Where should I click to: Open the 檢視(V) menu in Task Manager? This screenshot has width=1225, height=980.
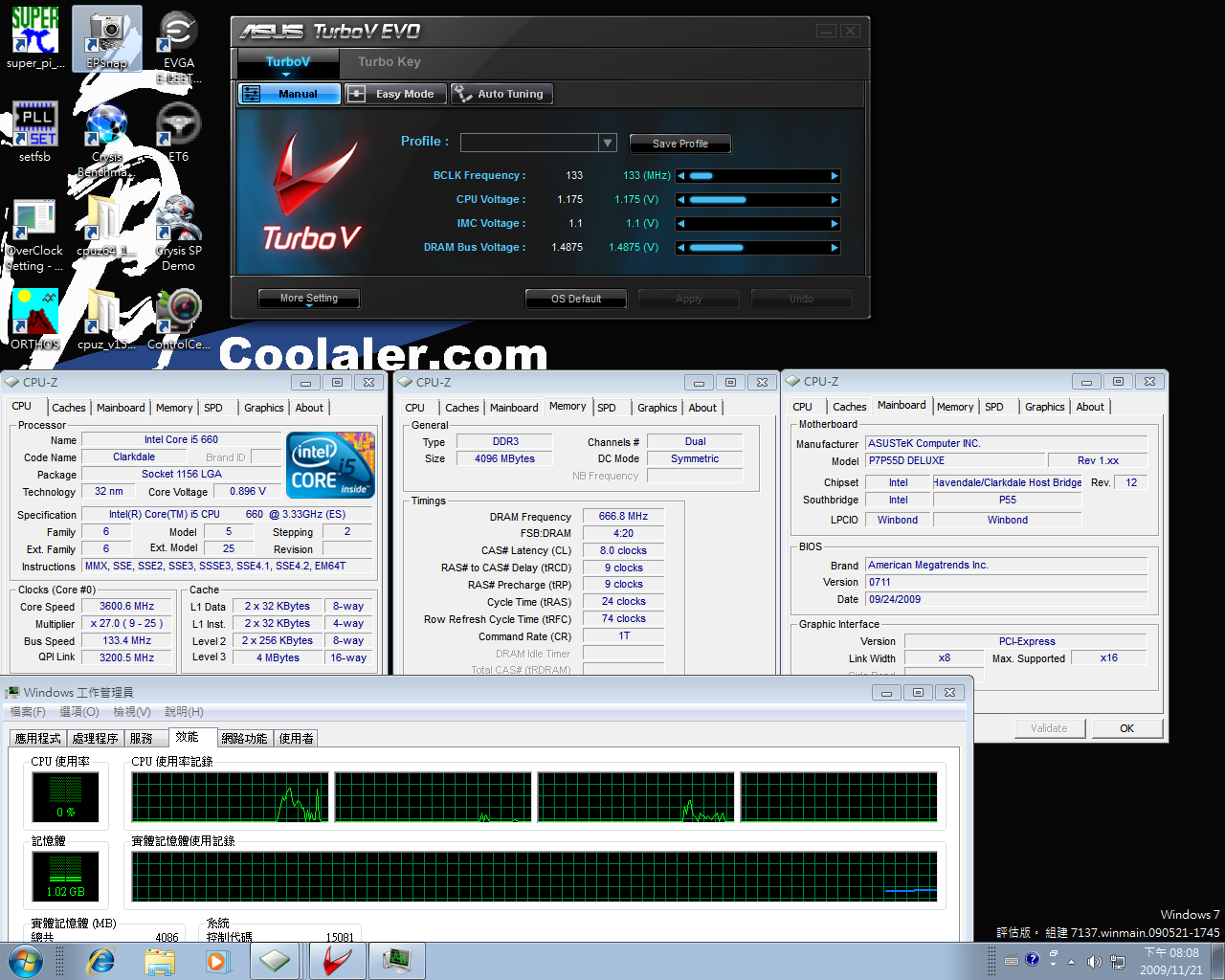click(132, 712)
